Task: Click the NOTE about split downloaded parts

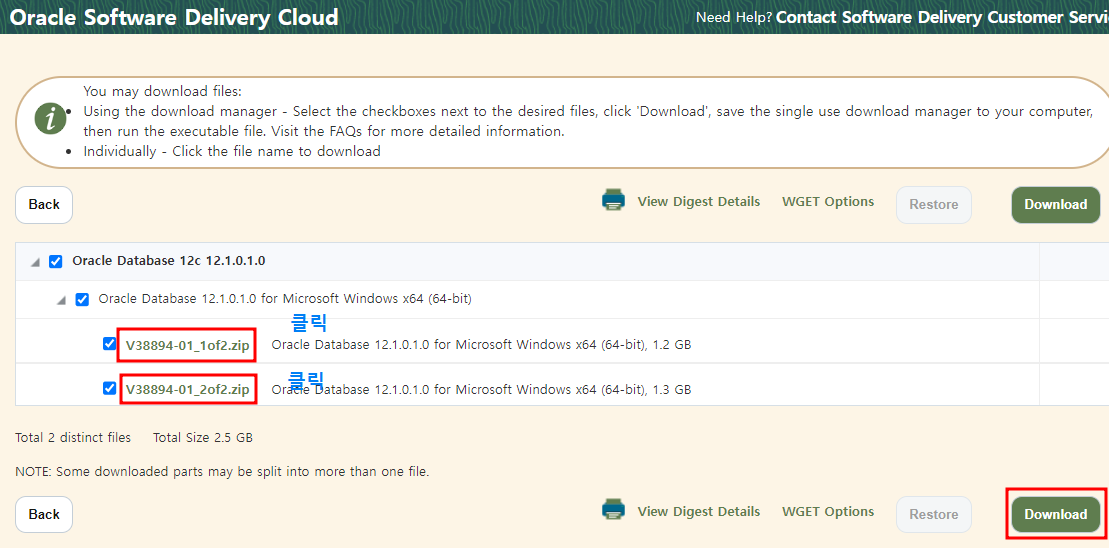Action: (222, 471)
